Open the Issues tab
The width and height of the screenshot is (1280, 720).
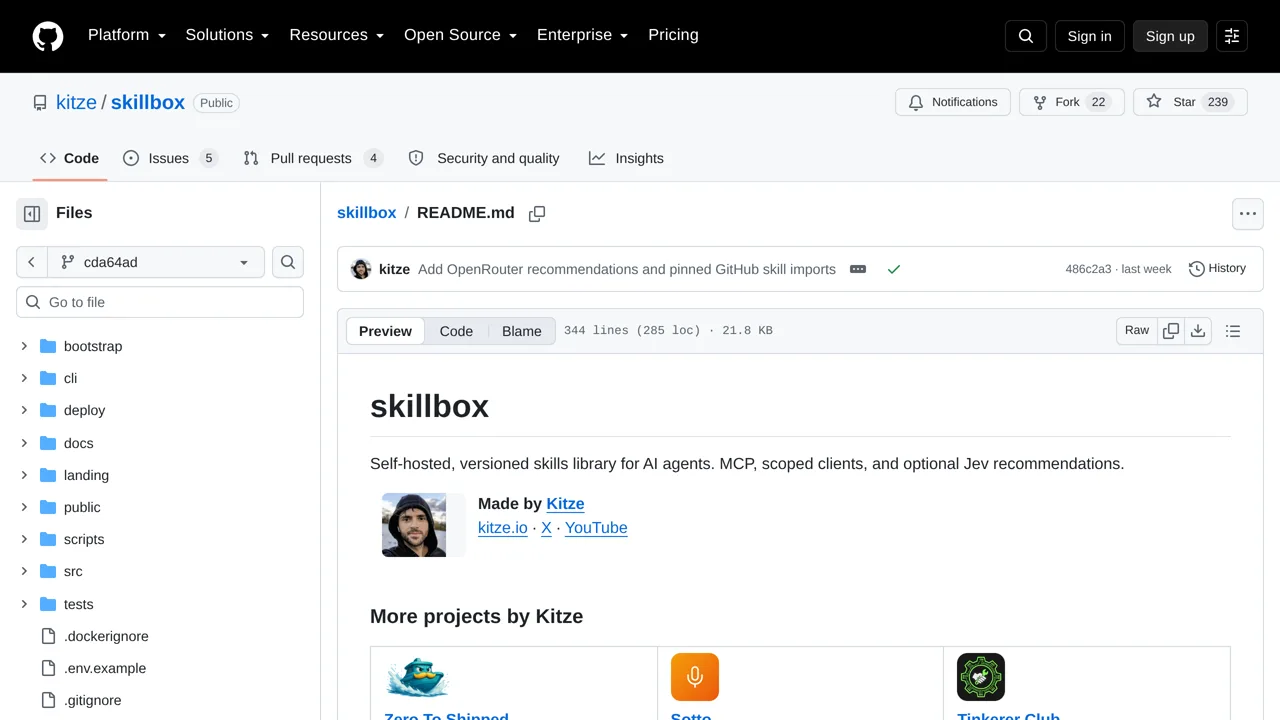(170, 158)
